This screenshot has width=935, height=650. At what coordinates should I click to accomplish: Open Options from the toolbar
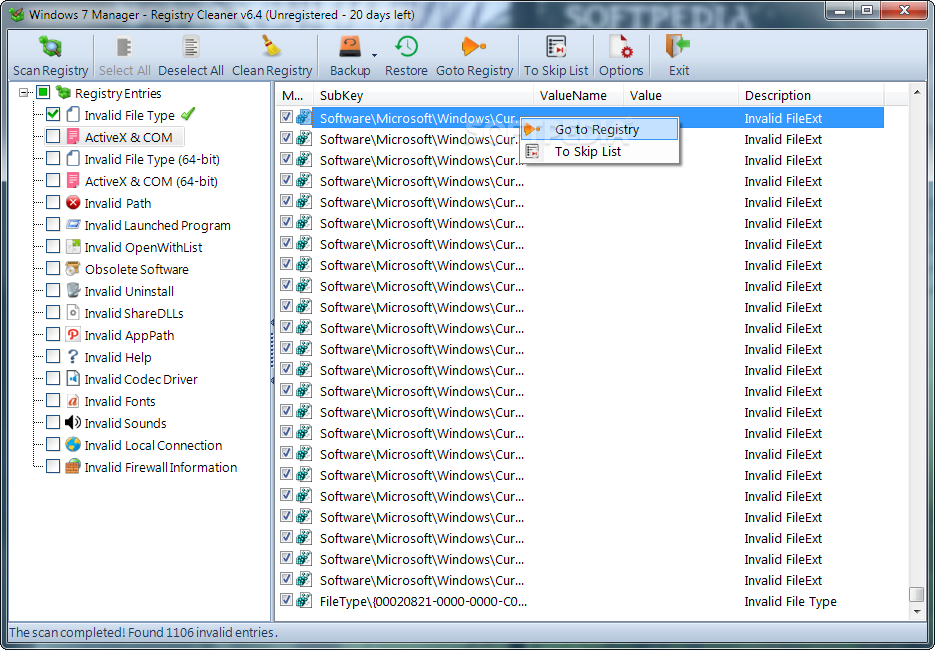click(x=621, y=57)
